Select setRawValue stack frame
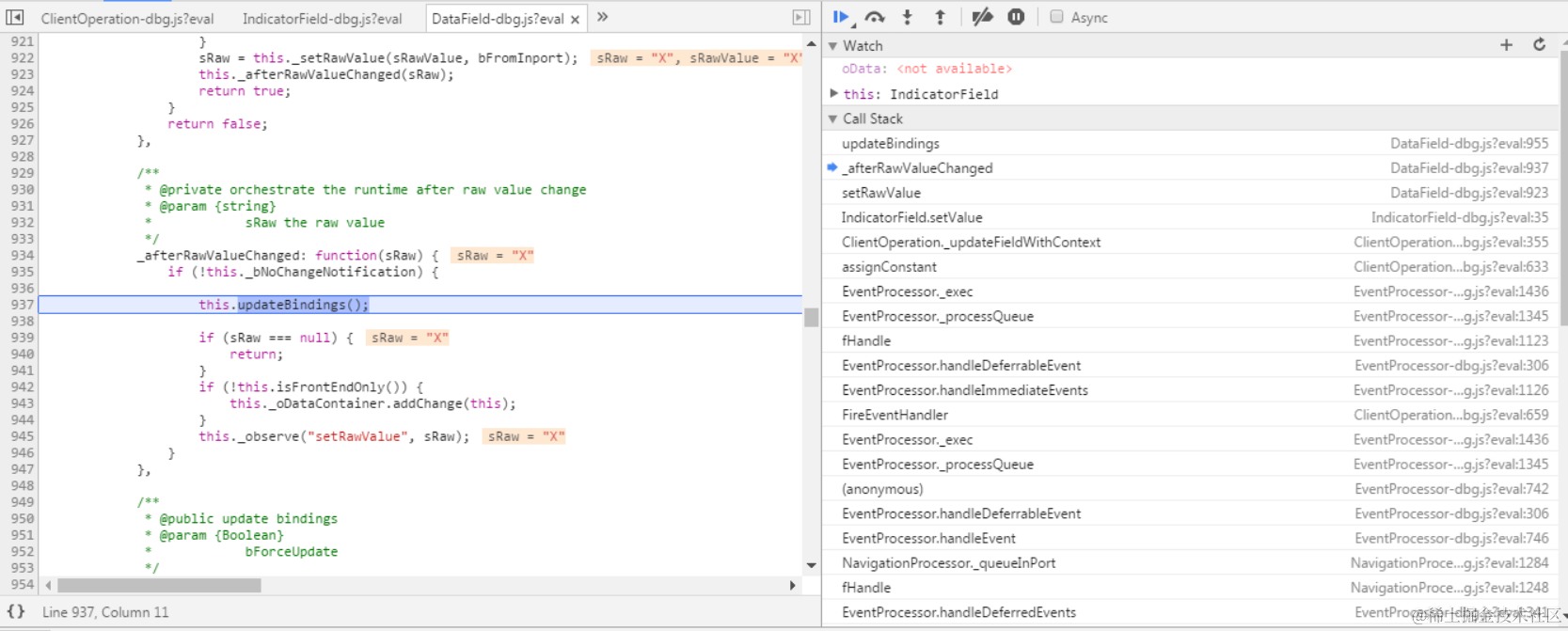Viewport: 1568px width, 631px height. click(1190, 192)
